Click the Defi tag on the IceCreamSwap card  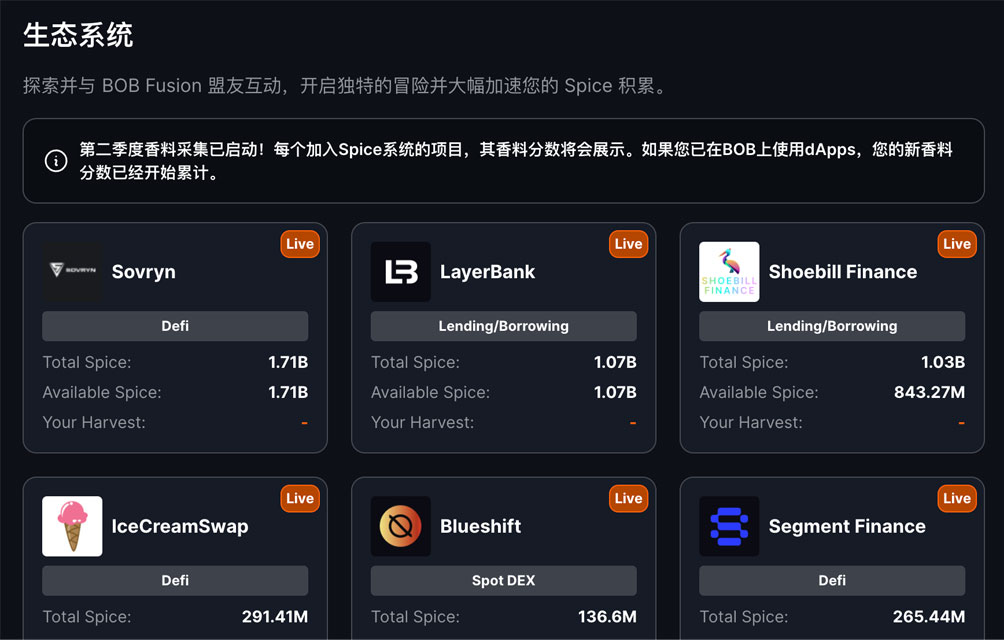[x=175, y=580]
